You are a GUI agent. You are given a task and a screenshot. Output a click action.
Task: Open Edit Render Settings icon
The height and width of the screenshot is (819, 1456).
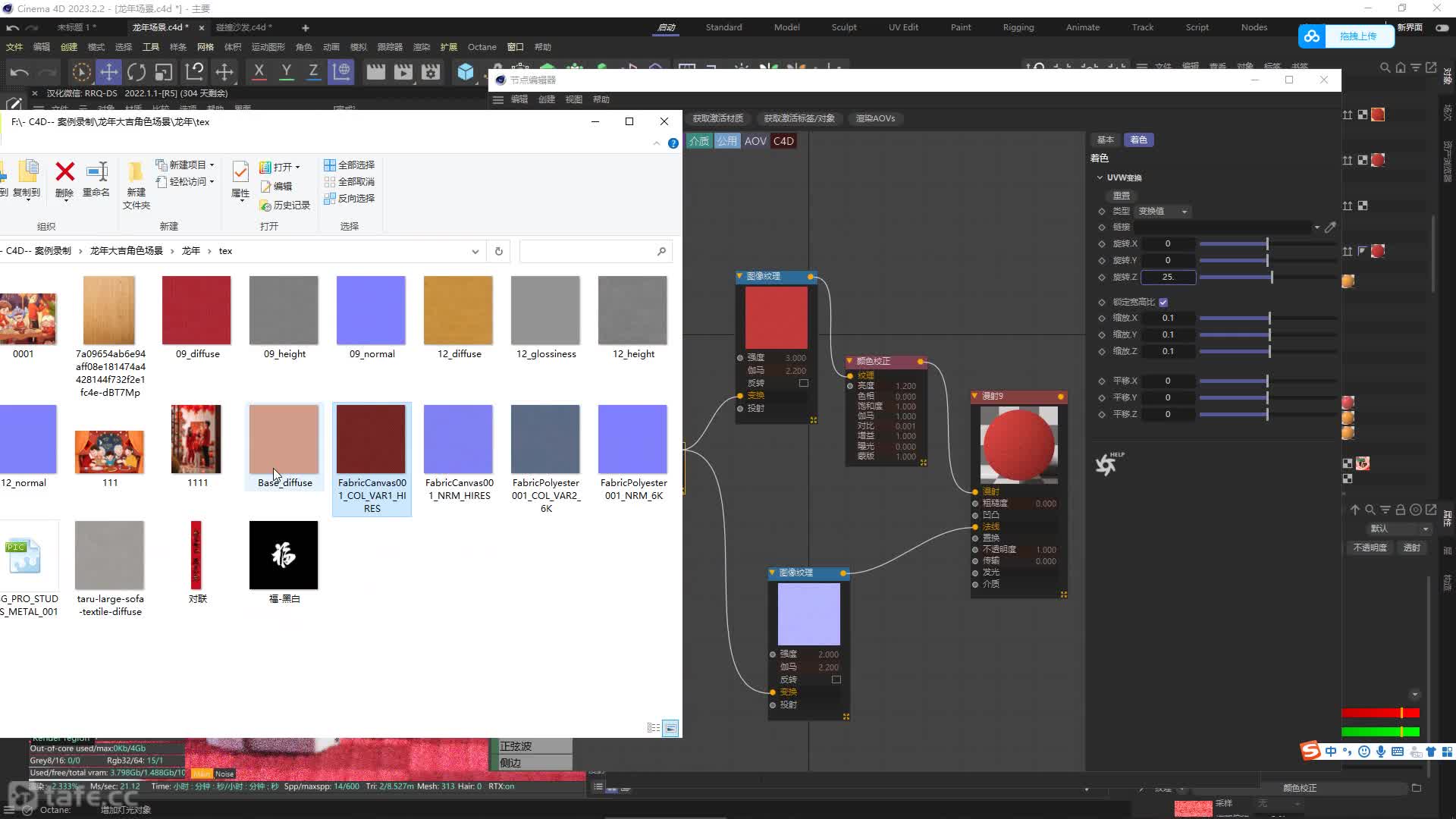(431, 72)
